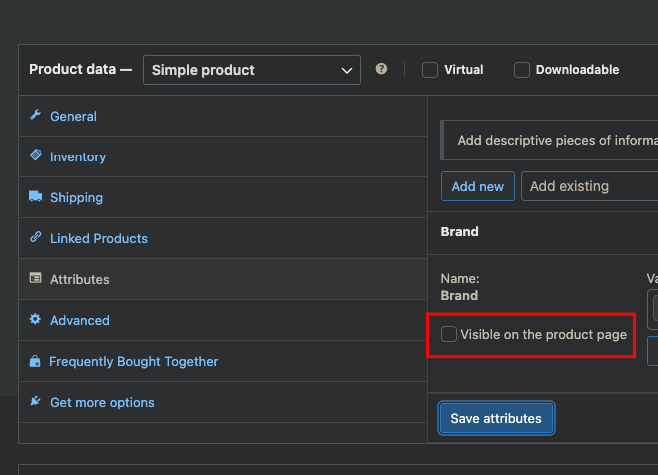The image size is (658, 475).
Task: Click the 'Name:' label text
Action: point(460,279)
